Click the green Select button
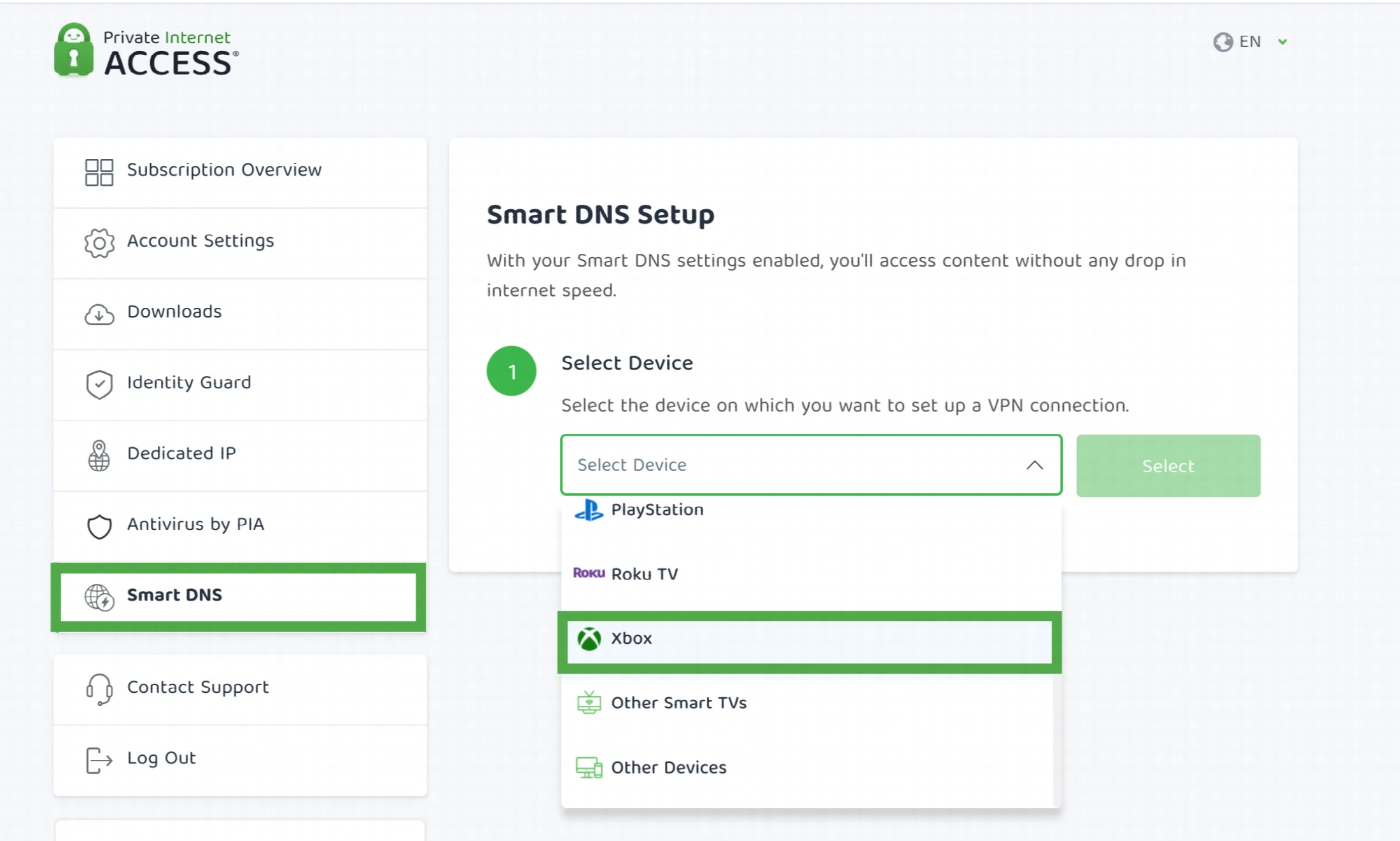The height and width of the screenshot is (841, 1400). (1168, 466)
